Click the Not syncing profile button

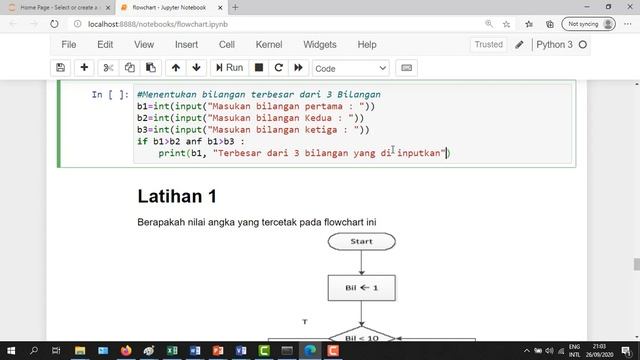tap(589, 24)
